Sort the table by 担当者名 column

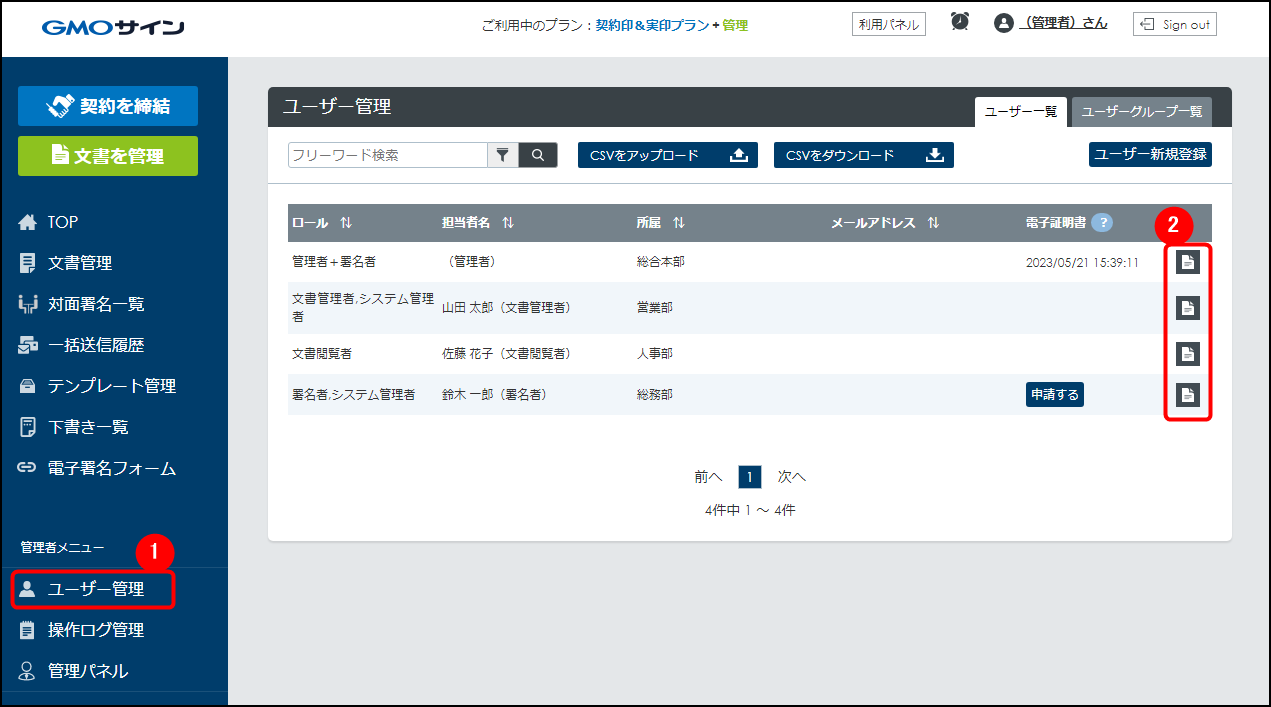(508, 223)
